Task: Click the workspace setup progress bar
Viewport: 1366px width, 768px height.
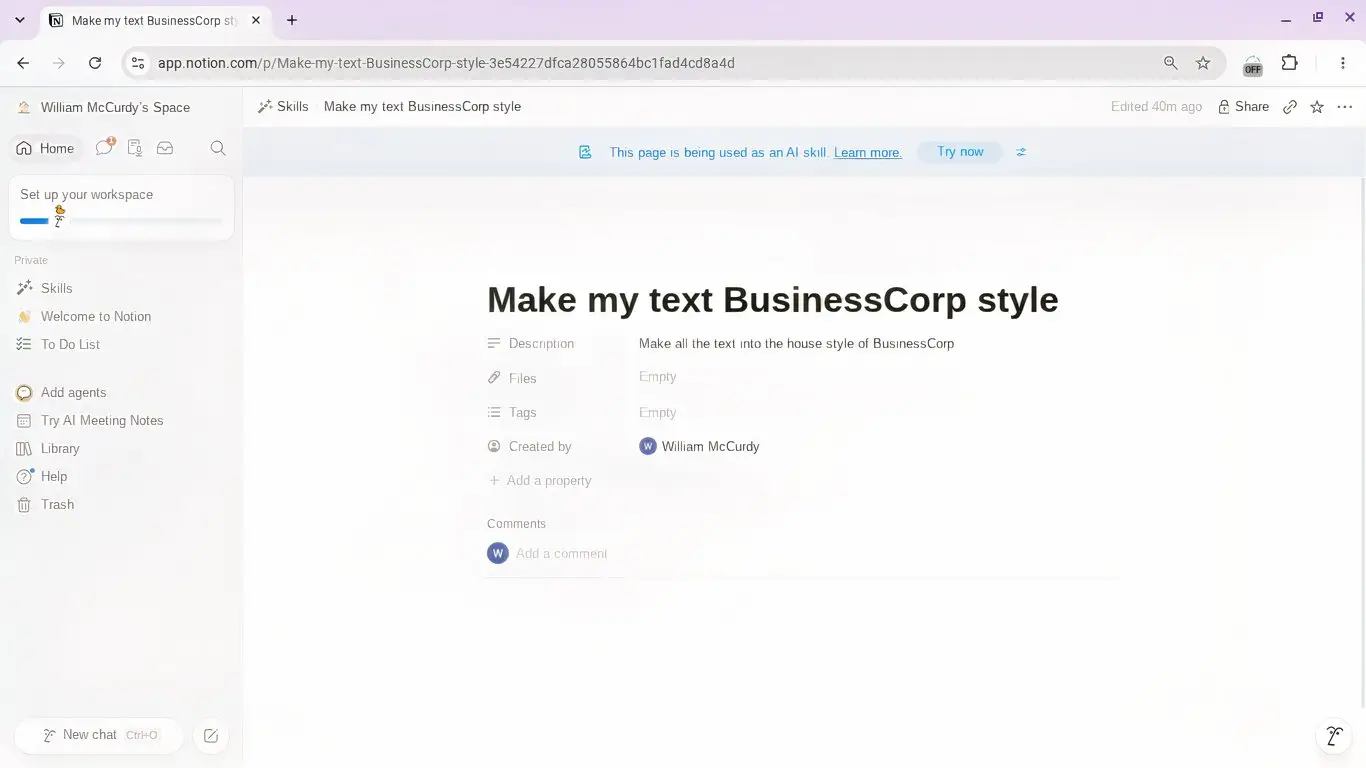Action: tap(121, 221)
